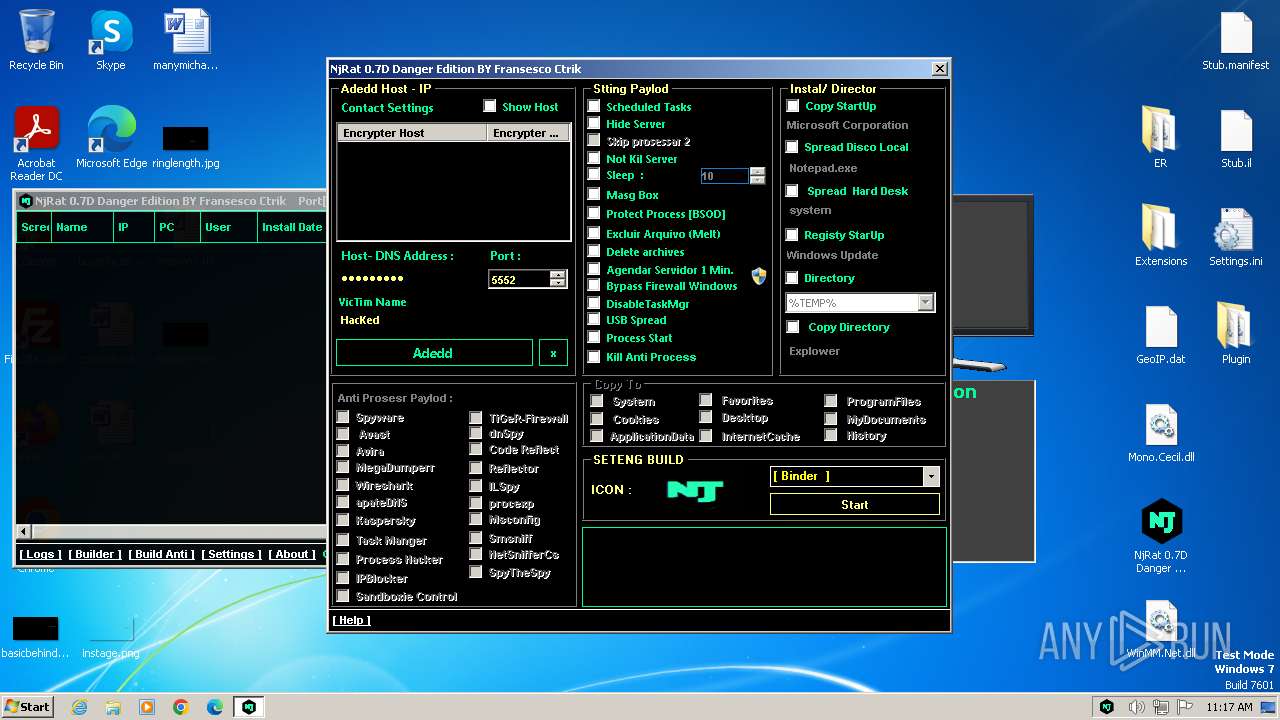Image resolution: width=1280 pixels, height=720 pixels.
Task: Open basicbehind desktop file icon
Action: 36,636
